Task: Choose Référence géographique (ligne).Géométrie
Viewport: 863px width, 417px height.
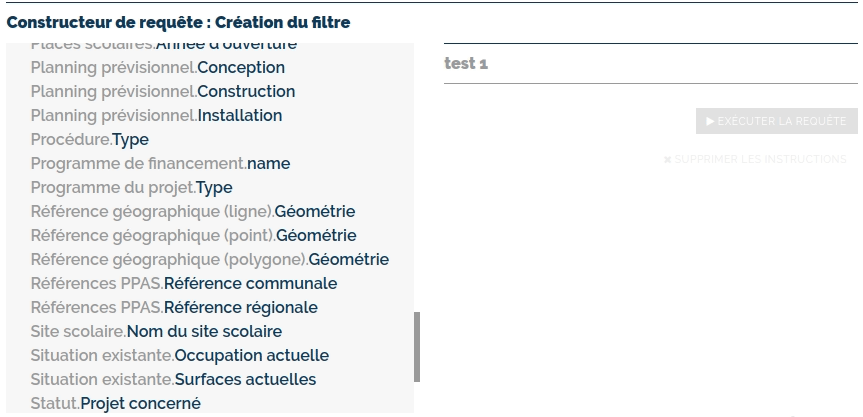Action: [x=193, y=212]
